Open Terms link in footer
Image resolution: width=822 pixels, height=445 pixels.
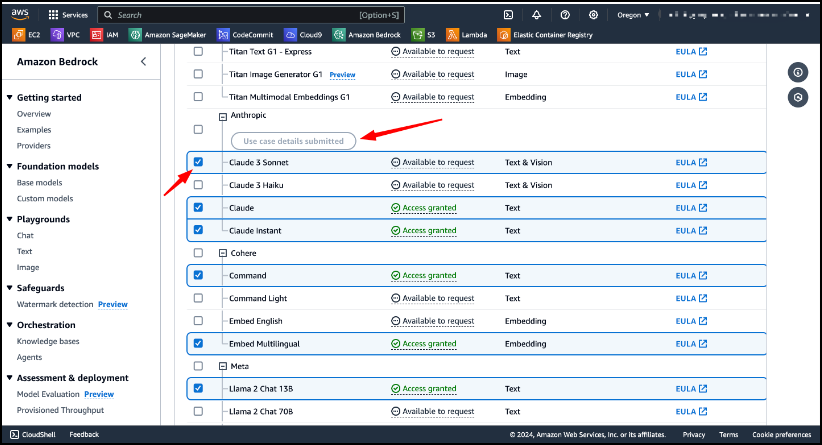coord(728,435)
